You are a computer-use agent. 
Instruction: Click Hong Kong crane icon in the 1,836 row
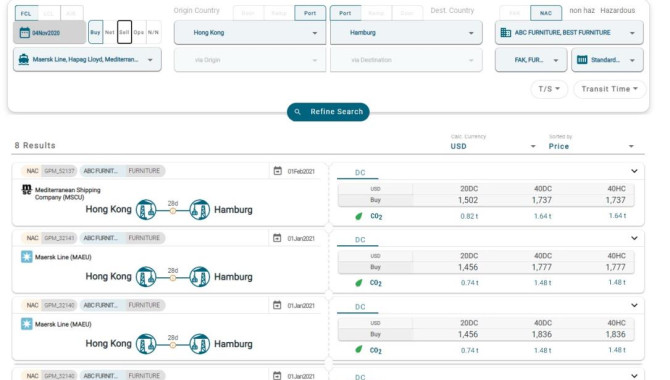[x=146, y=344]
